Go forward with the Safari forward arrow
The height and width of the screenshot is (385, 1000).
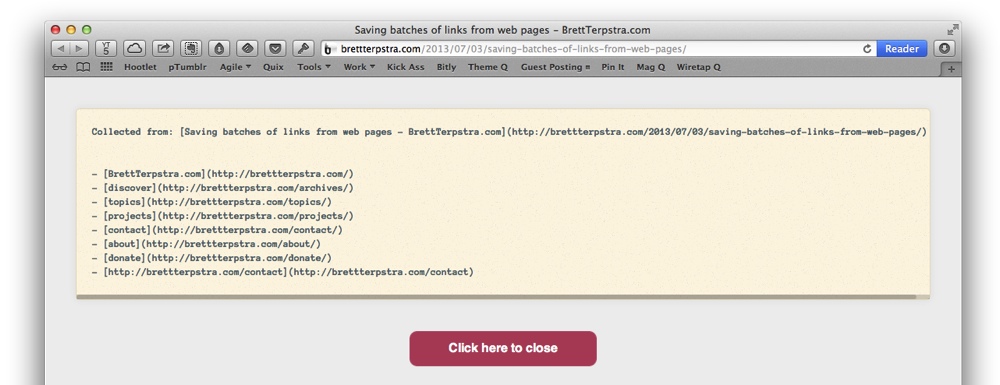78,48
